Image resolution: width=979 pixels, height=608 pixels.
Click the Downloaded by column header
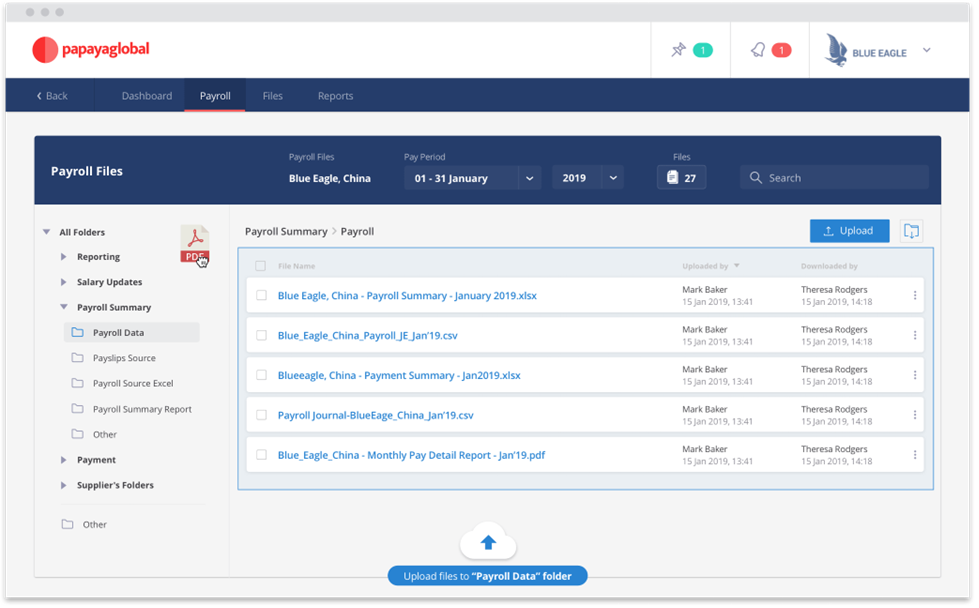(x=829, y=266)
